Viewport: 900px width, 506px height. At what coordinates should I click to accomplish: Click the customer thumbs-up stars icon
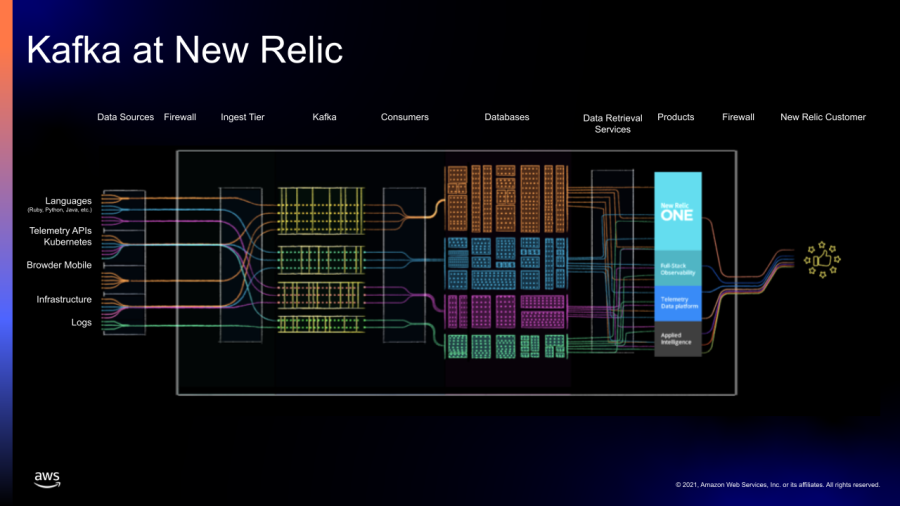pyautogui.click(x=822, y=260)
